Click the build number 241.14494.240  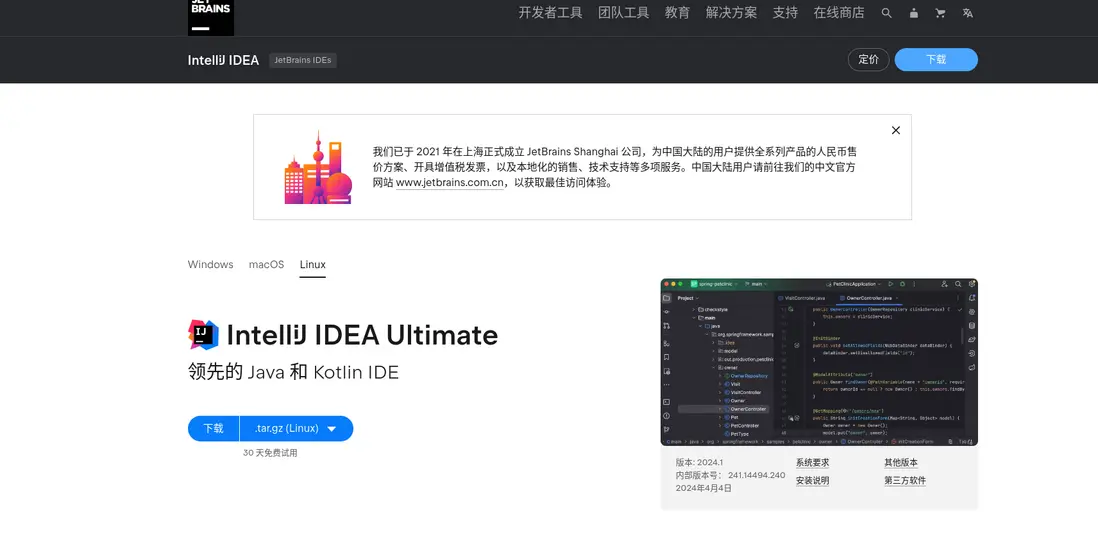point(756,475)
